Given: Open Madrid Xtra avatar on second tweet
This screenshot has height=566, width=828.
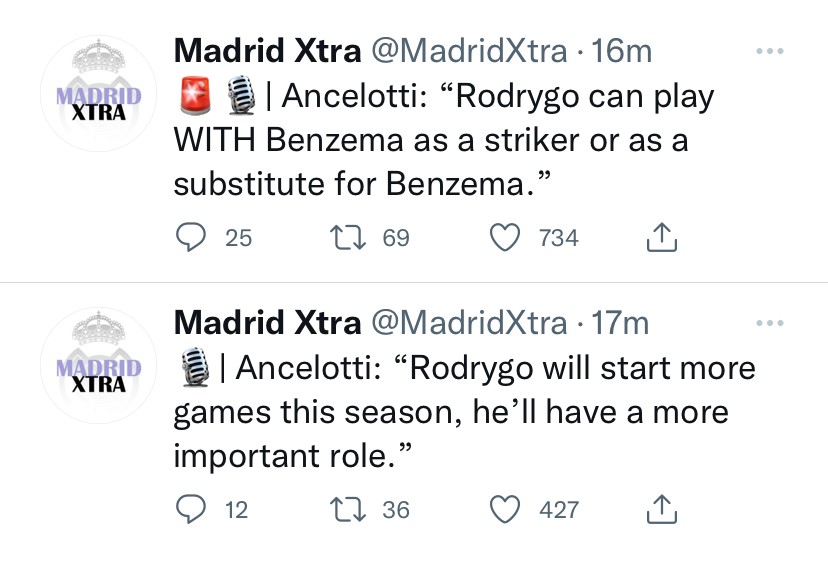Looking at the screenshot, I should click(x=99, y=366).
